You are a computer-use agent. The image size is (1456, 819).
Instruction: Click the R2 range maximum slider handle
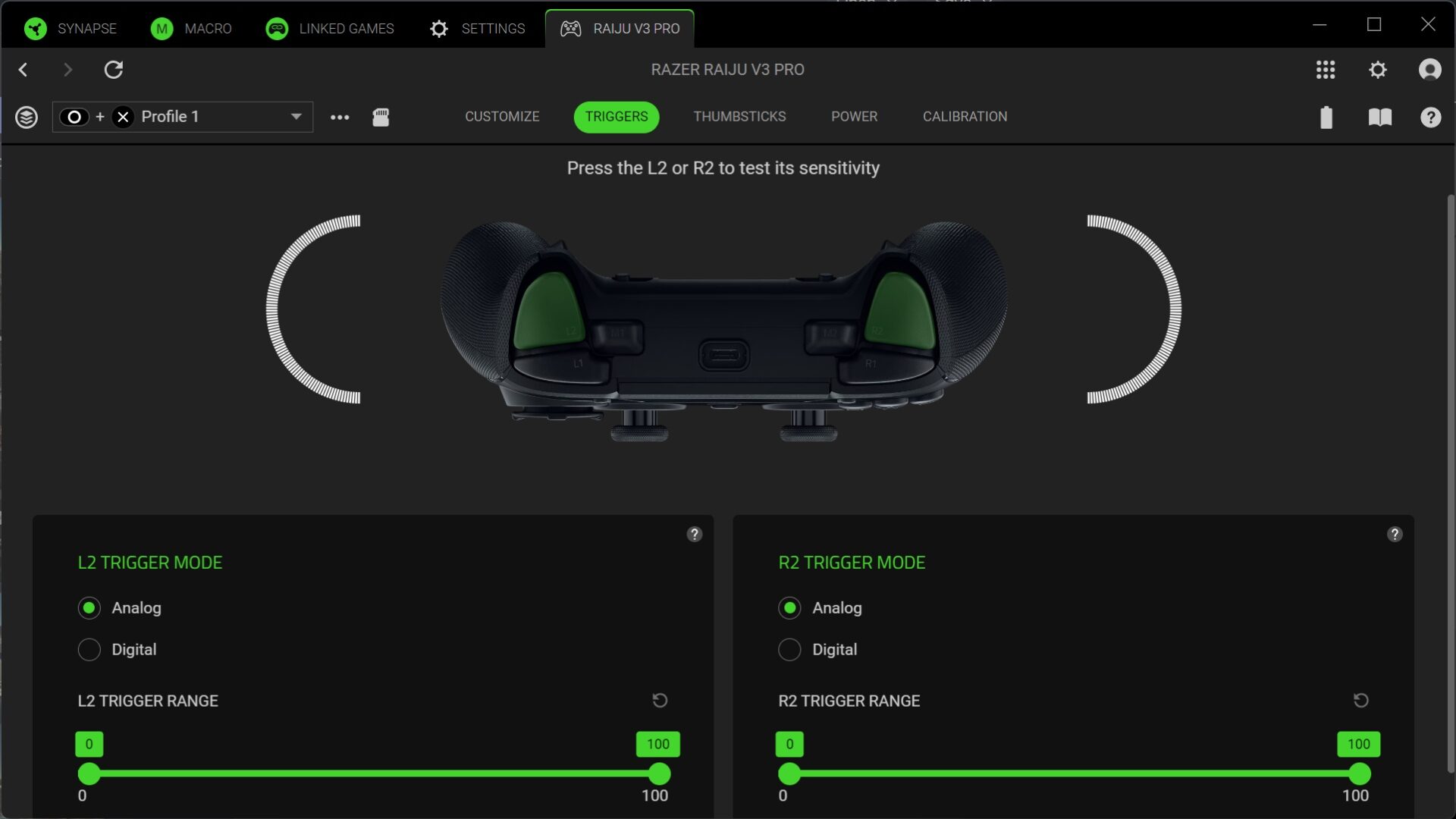point(1360,773)
